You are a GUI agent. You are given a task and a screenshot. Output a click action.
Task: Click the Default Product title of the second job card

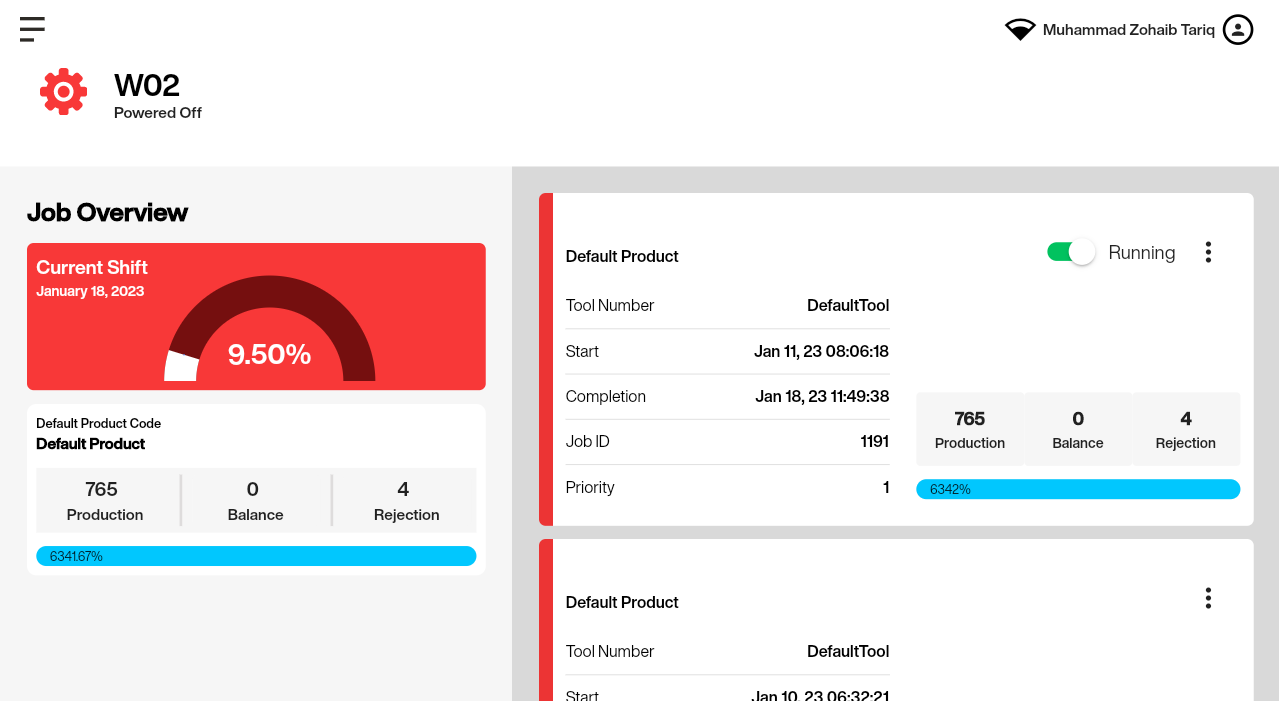(622, 602)
